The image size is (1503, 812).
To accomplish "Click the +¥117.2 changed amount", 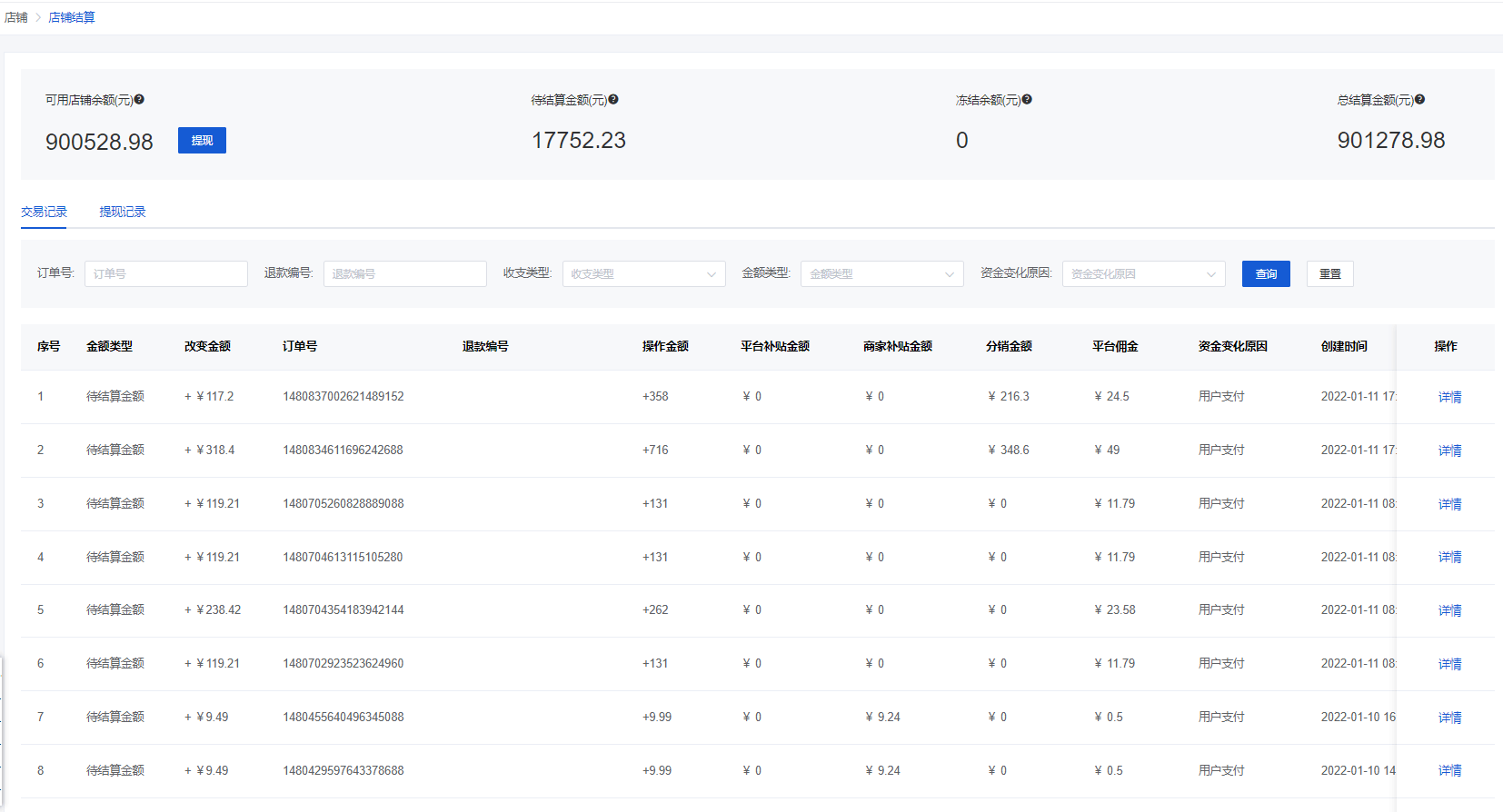I will point(209,397).
